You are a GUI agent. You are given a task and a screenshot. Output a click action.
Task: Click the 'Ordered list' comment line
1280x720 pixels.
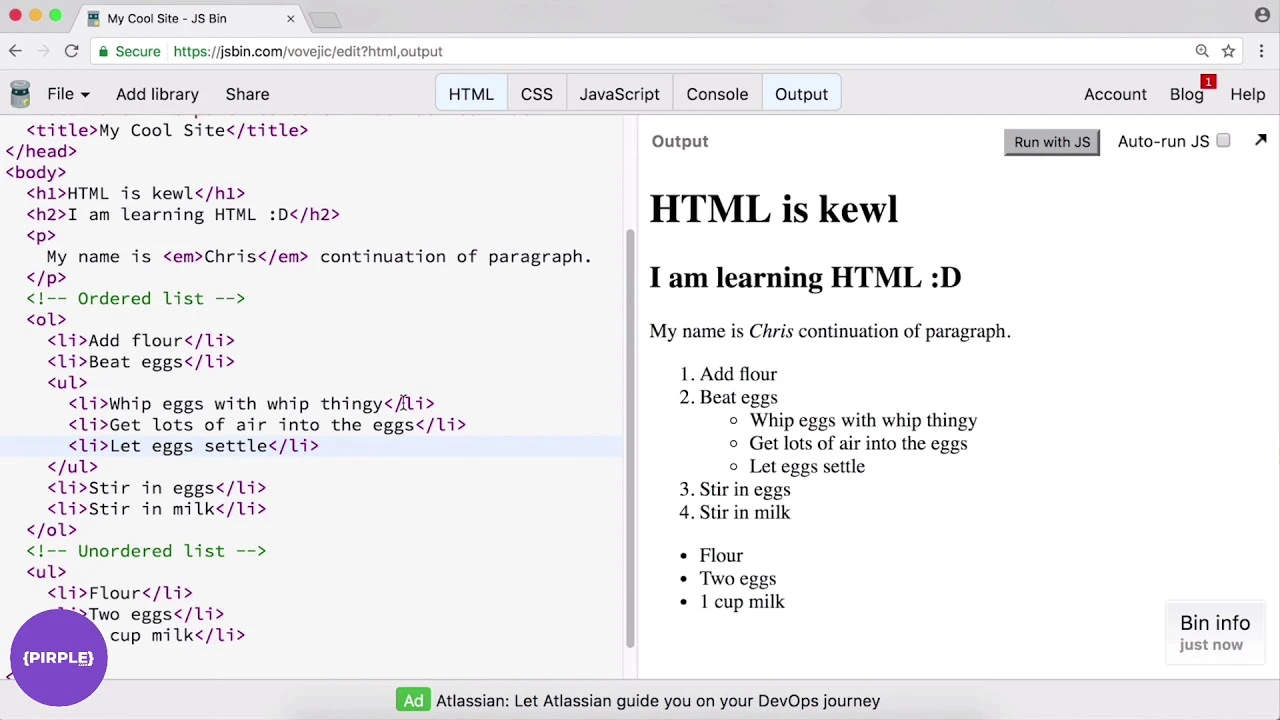click(135, 299)
